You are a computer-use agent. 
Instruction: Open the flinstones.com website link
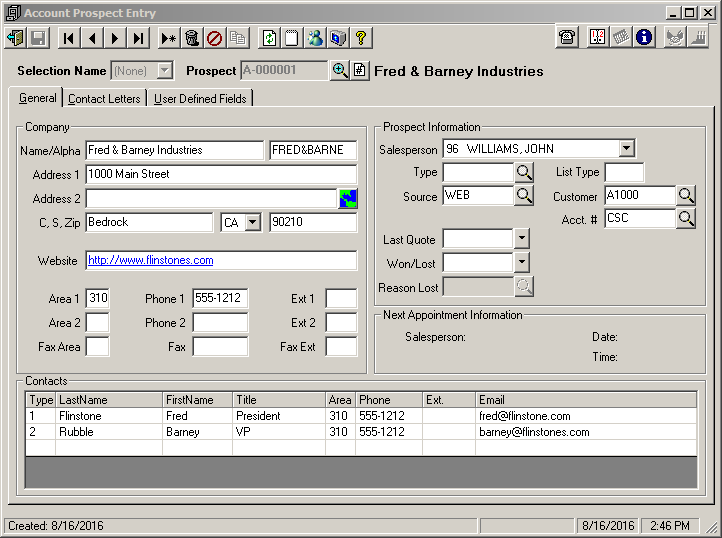151,260
